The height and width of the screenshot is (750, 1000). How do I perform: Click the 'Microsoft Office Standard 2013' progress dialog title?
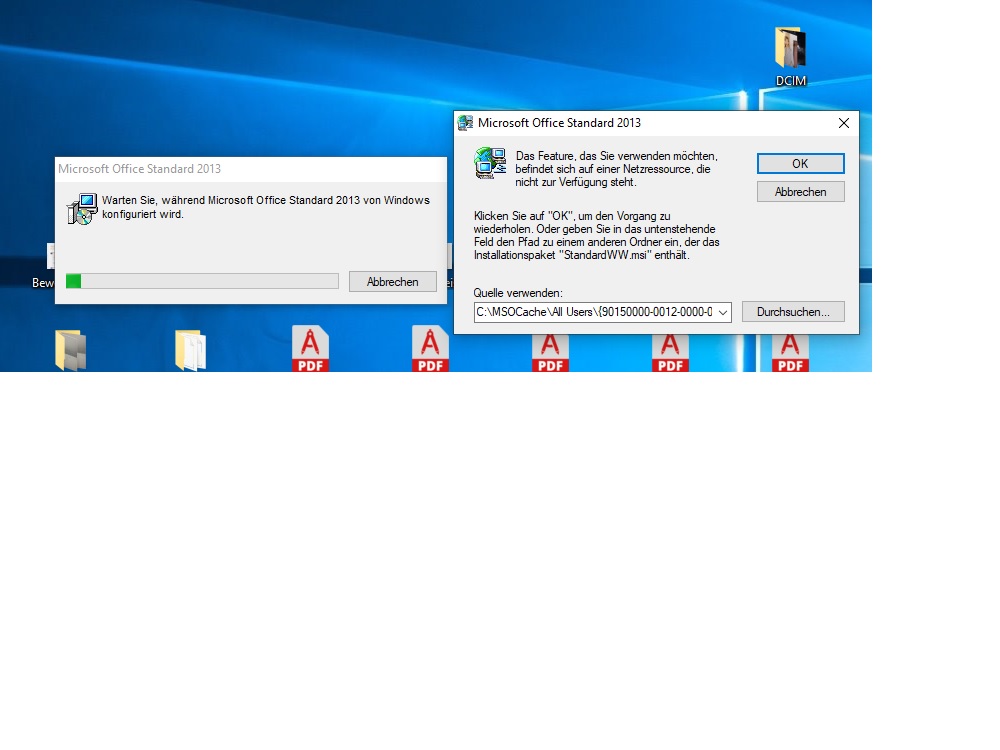pyautogui.click(x=140, y=169)
